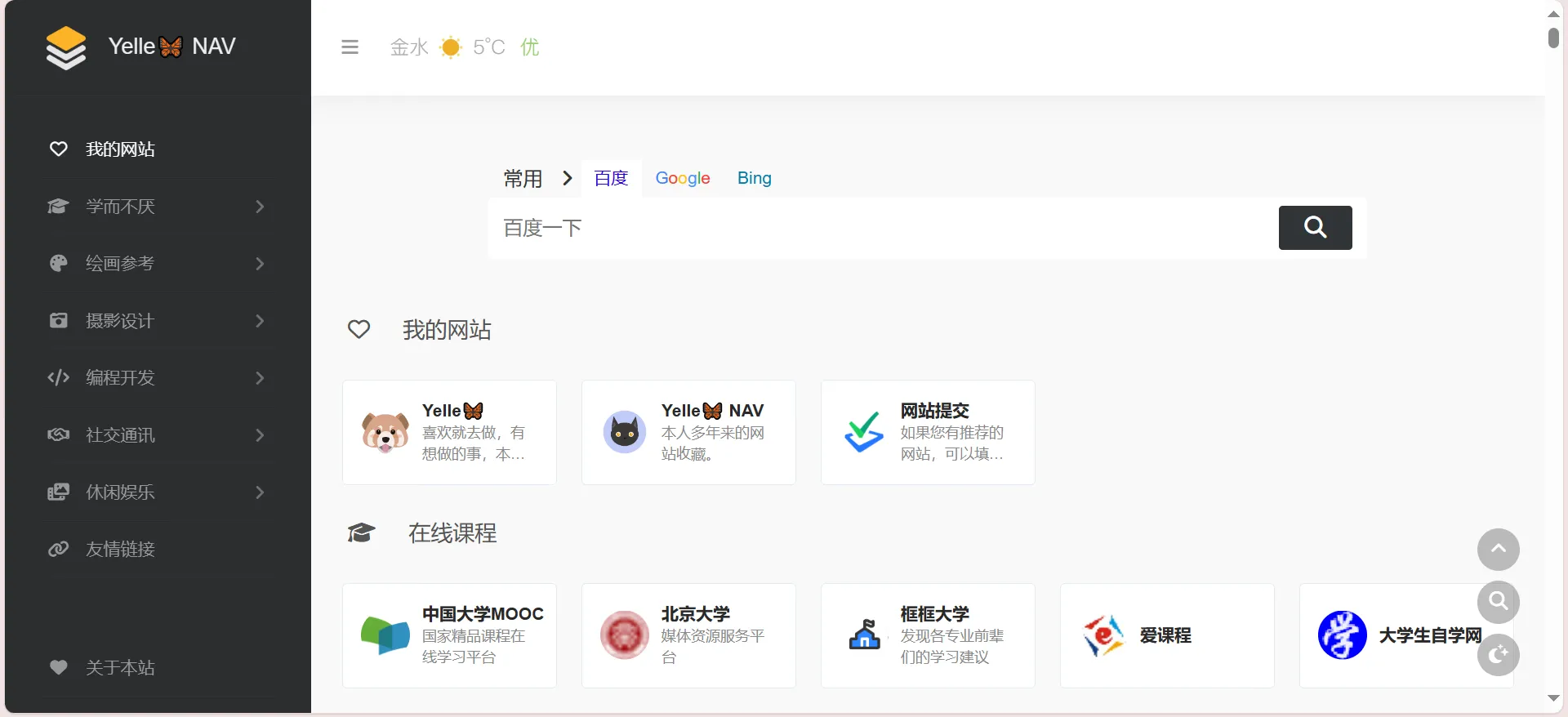The image size is (1568, 717).
Task: Switch to the Google search tab
Action: pos(683,178)
